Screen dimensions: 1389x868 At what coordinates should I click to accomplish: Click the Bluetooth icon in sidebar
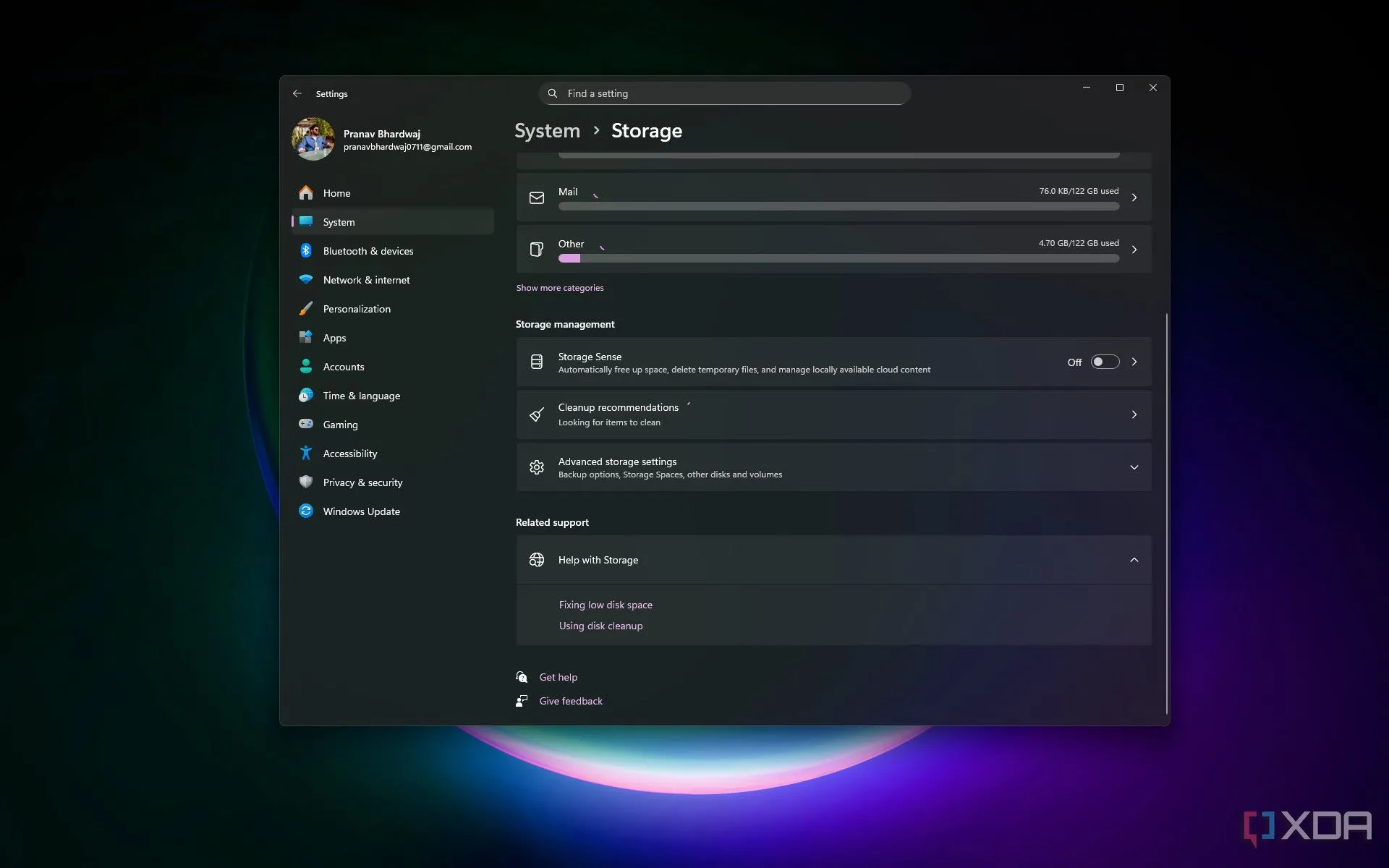[306, 251]
